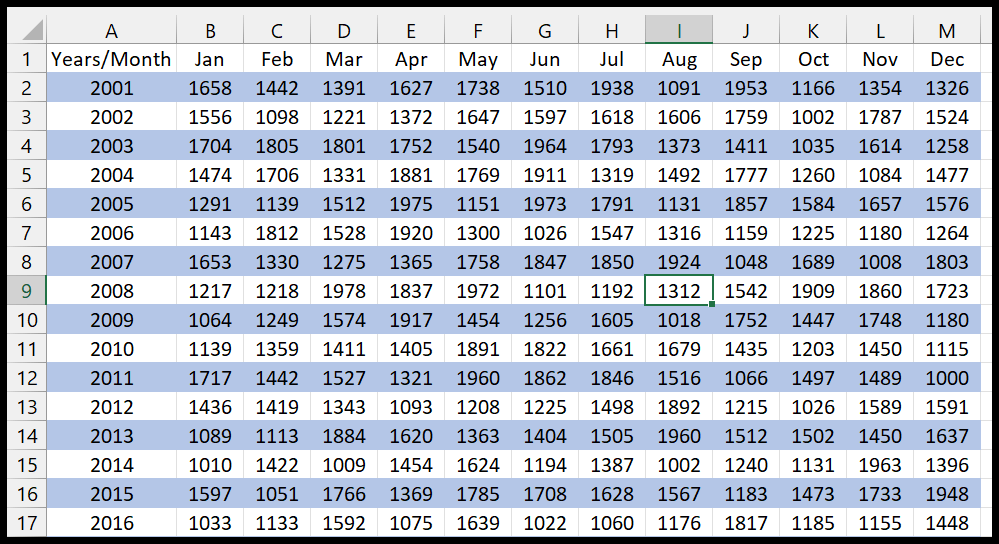
Task: Select column M header
Action: pyautogui.click(x=947, y=30)
